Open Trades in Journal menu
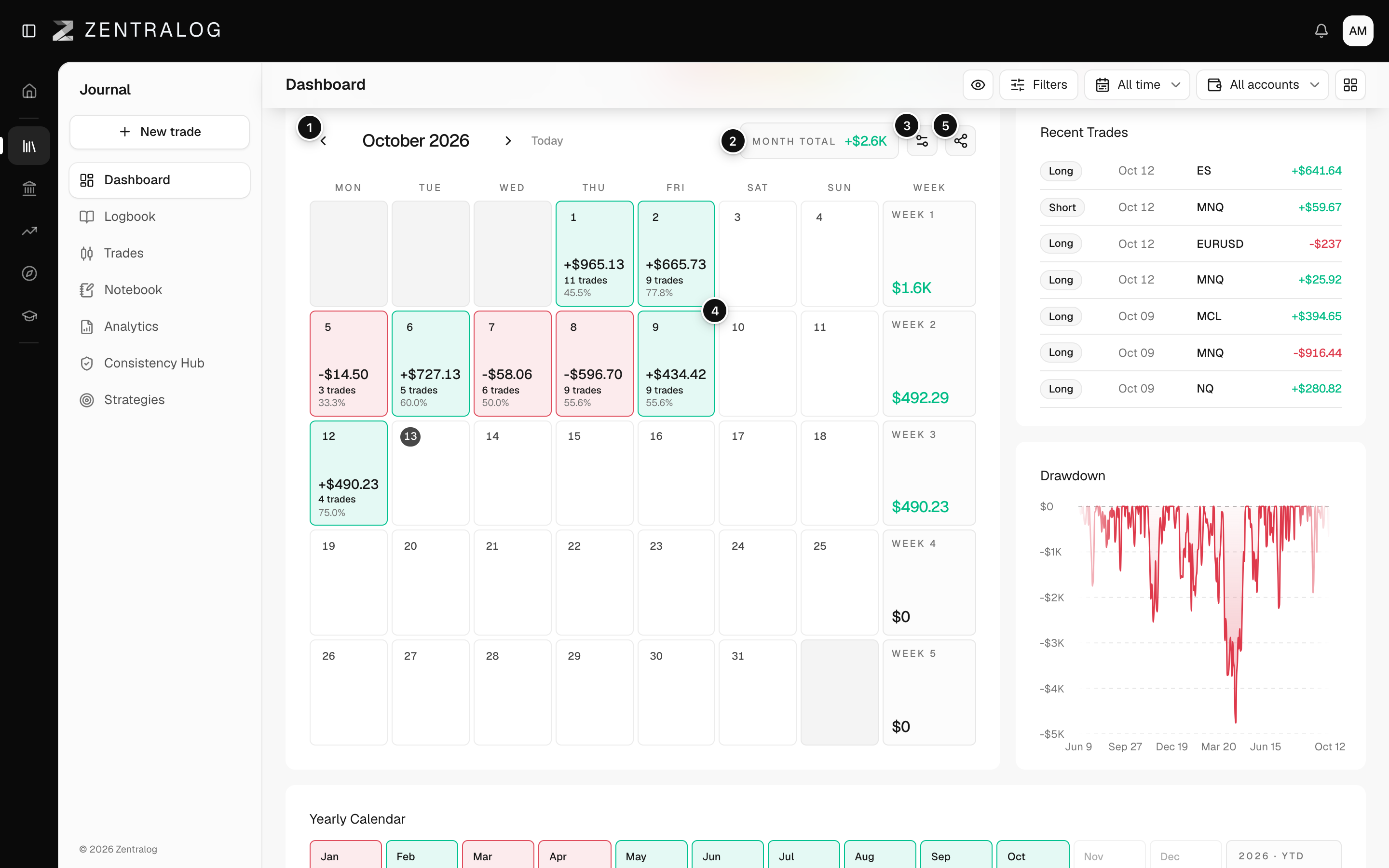This screenshot has width=1389, height=868. tap(160, 253)
